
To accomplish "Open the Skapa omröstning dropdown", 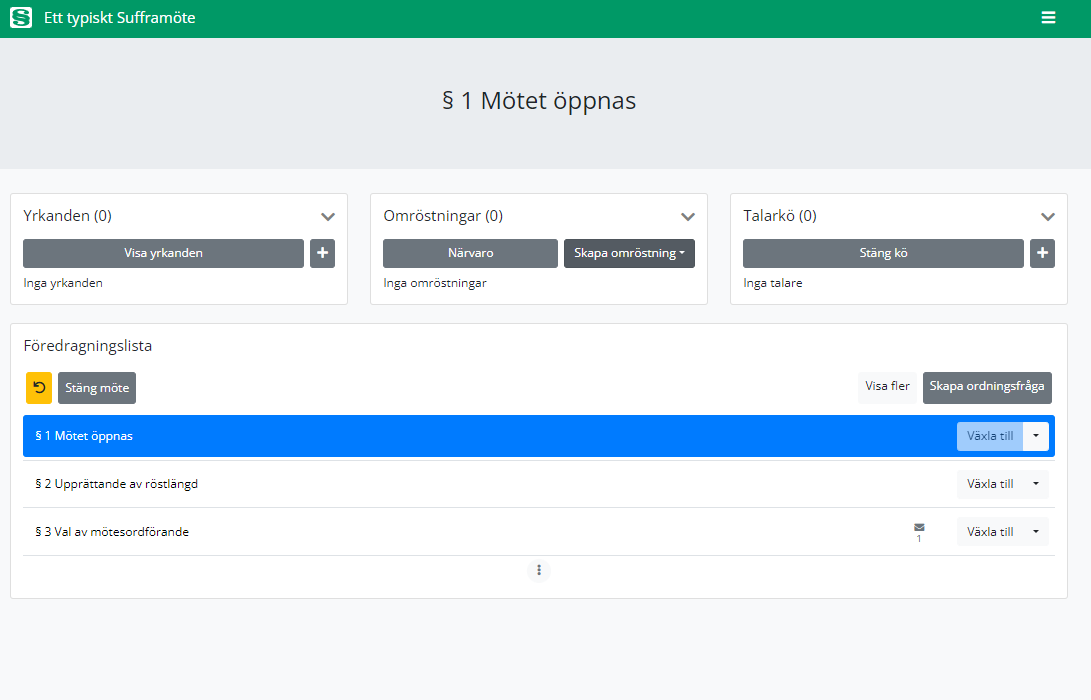I will tap(629, 253).
